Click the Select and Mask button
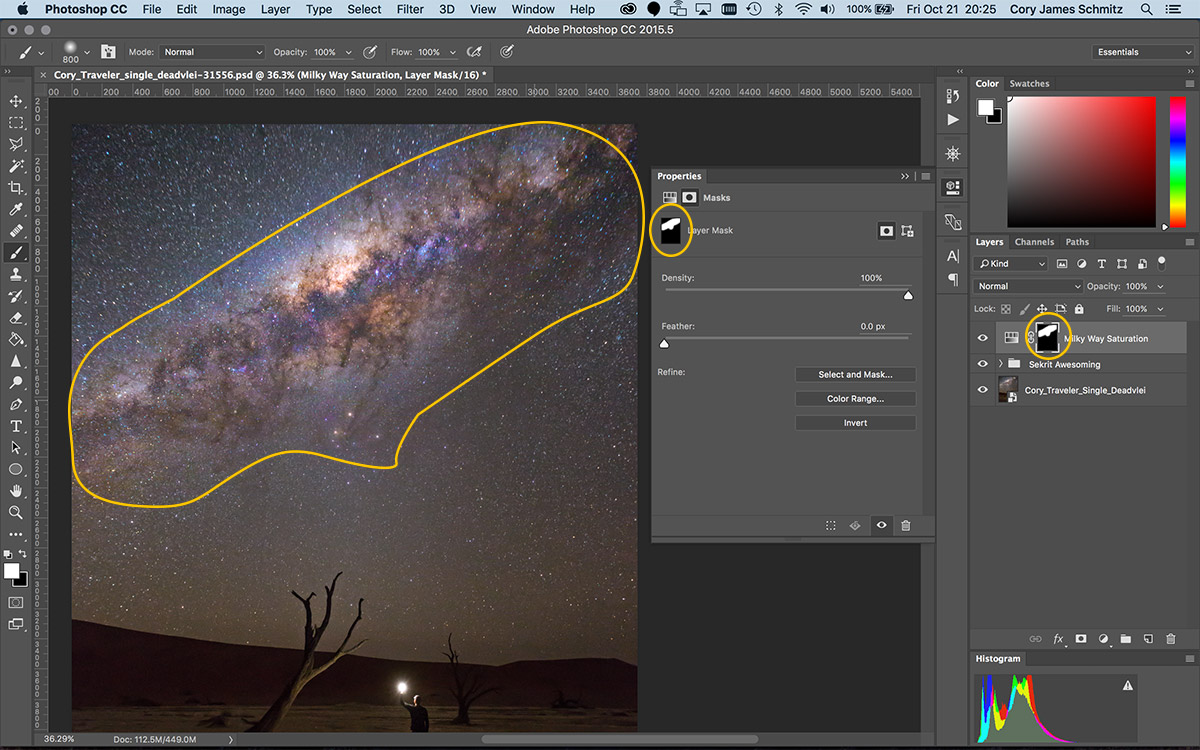Viewport: 1200px width, 750px height. 855,374
